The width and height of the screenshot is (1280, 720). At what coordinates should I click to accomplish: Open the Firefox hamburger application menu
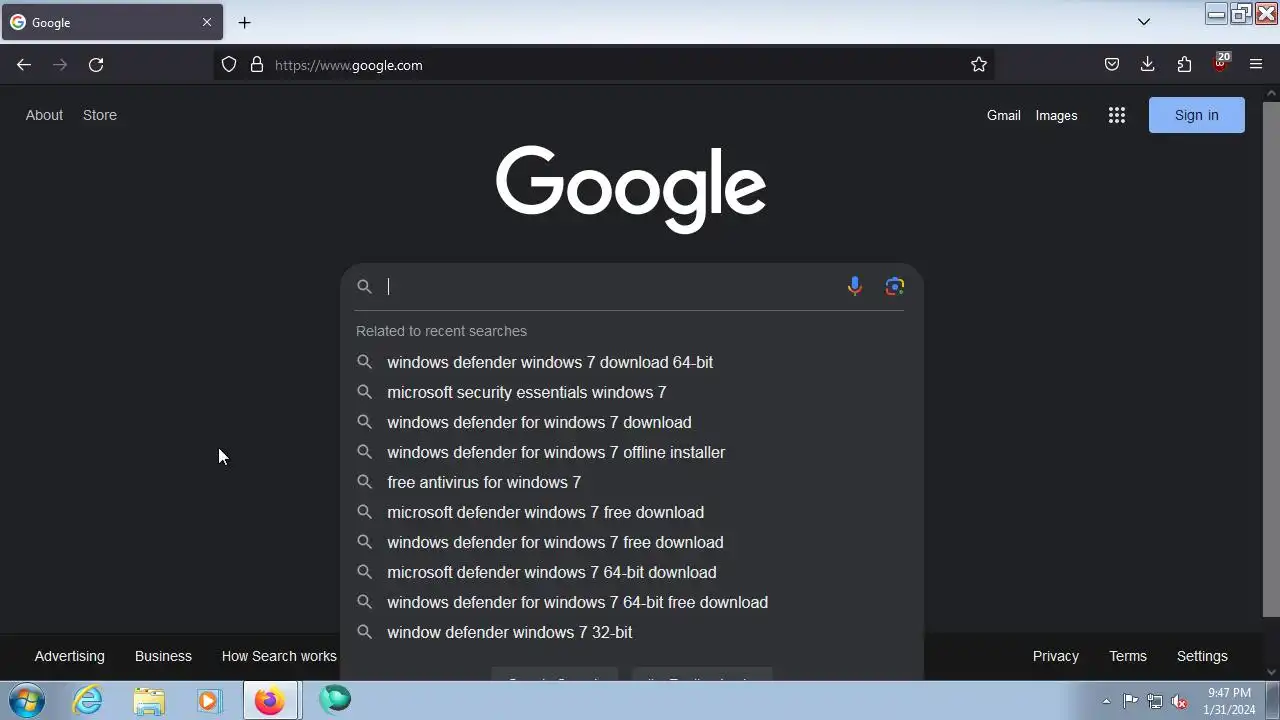click(x=1257, y=65)
